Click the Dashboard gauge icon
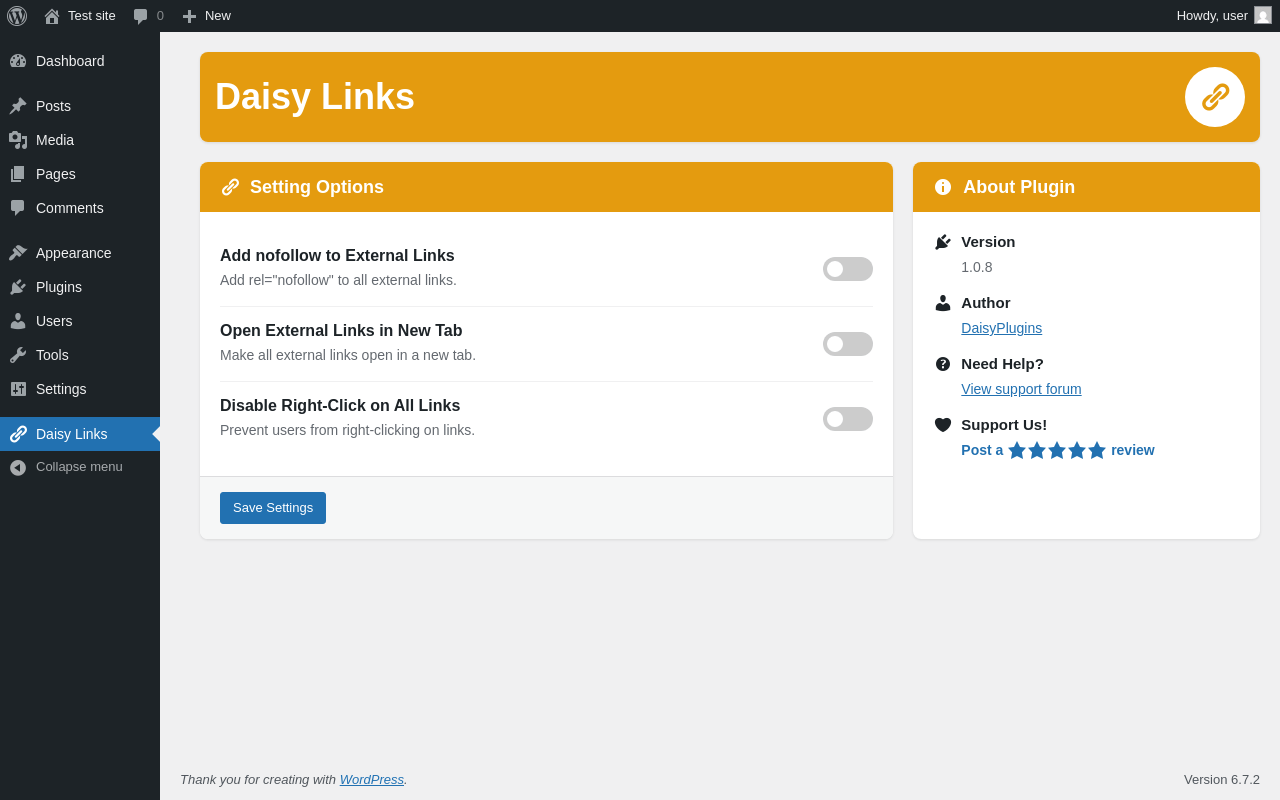The height and width of the screenshot is (800, 1280). tap(18, 61)
